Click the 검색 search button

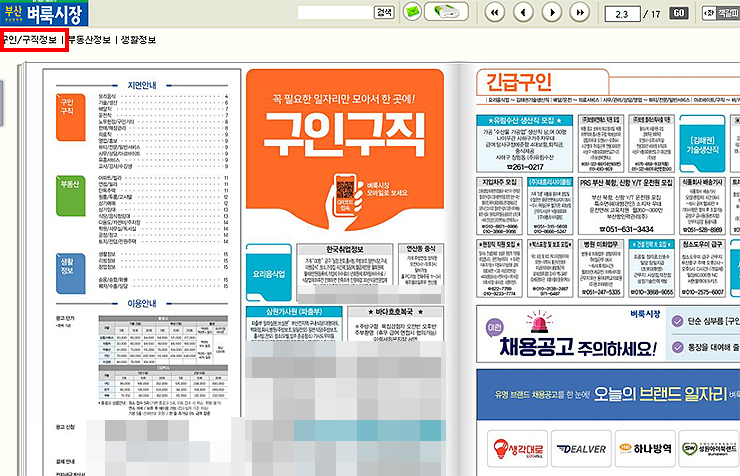pyautogui.click(x=384, y=12)
